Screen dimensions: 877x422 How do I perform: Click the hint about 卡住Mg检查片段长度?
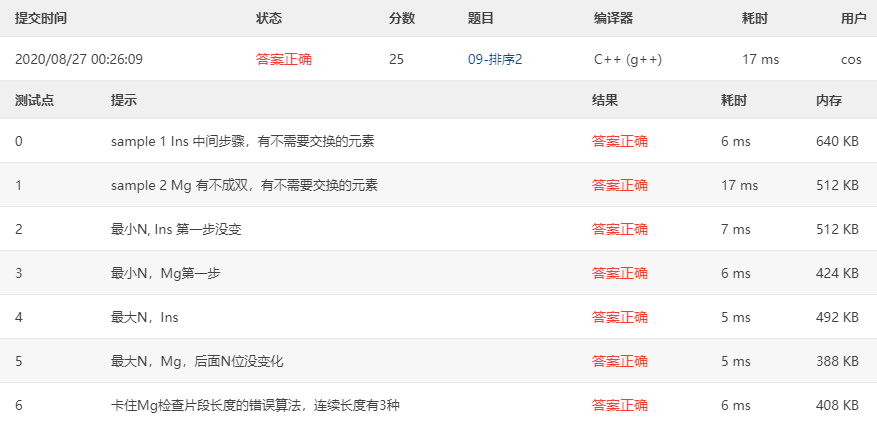pos(256,405)
